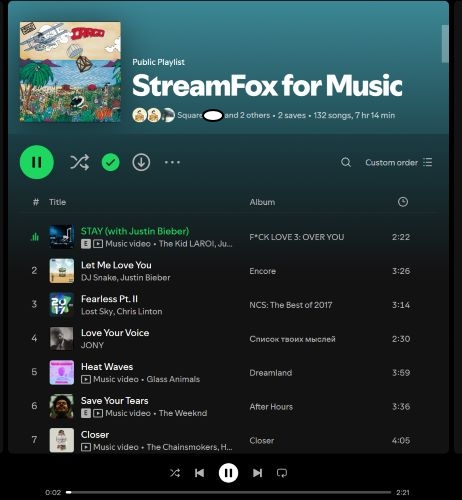Open the Glass Animals artist link
462x500 pixels.
pyautogui.click(x=173, y=379)
